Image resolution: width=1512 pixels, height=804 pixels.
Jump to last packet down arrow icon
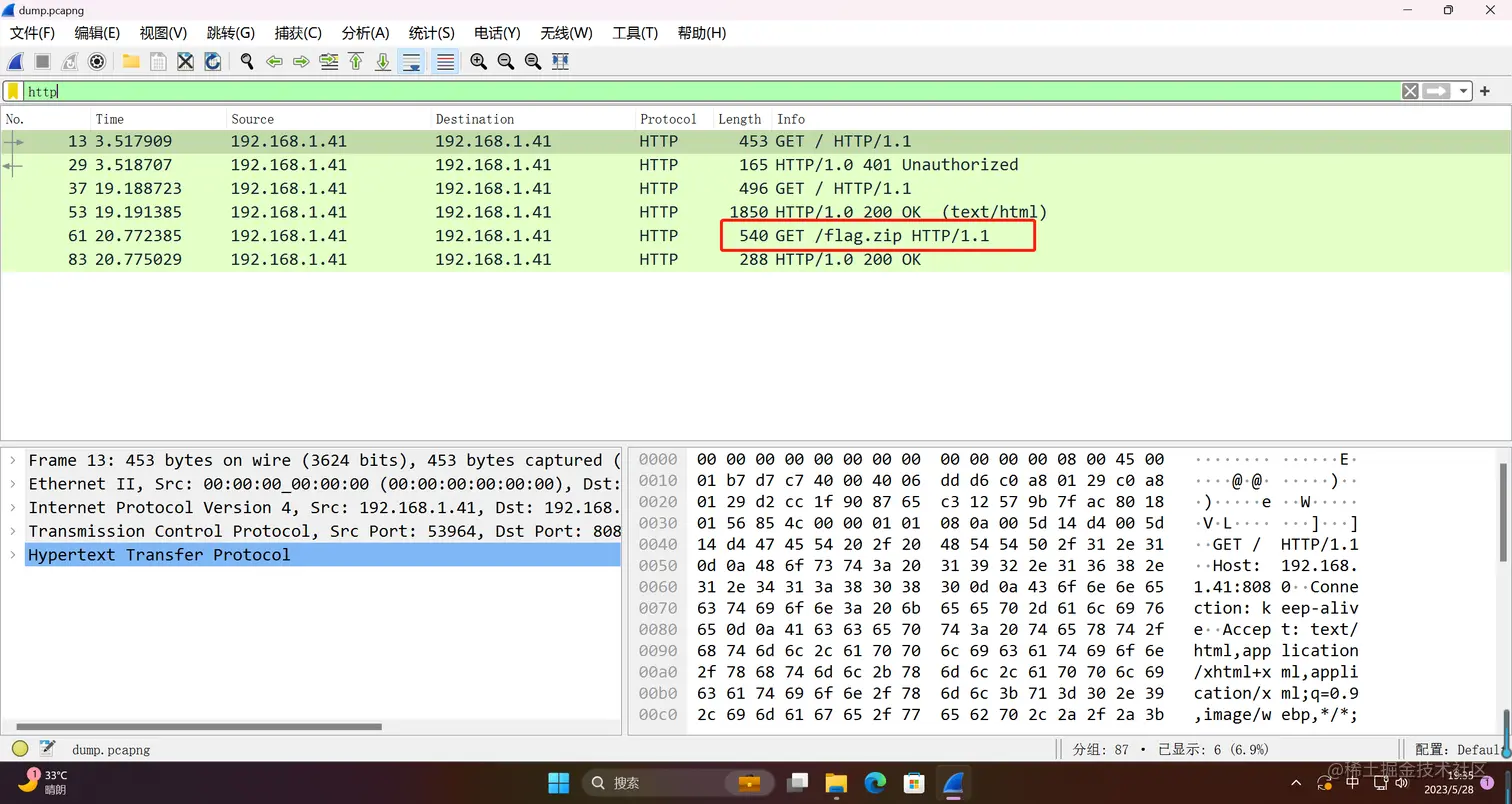pyautogui.click(x=383, y=62)
